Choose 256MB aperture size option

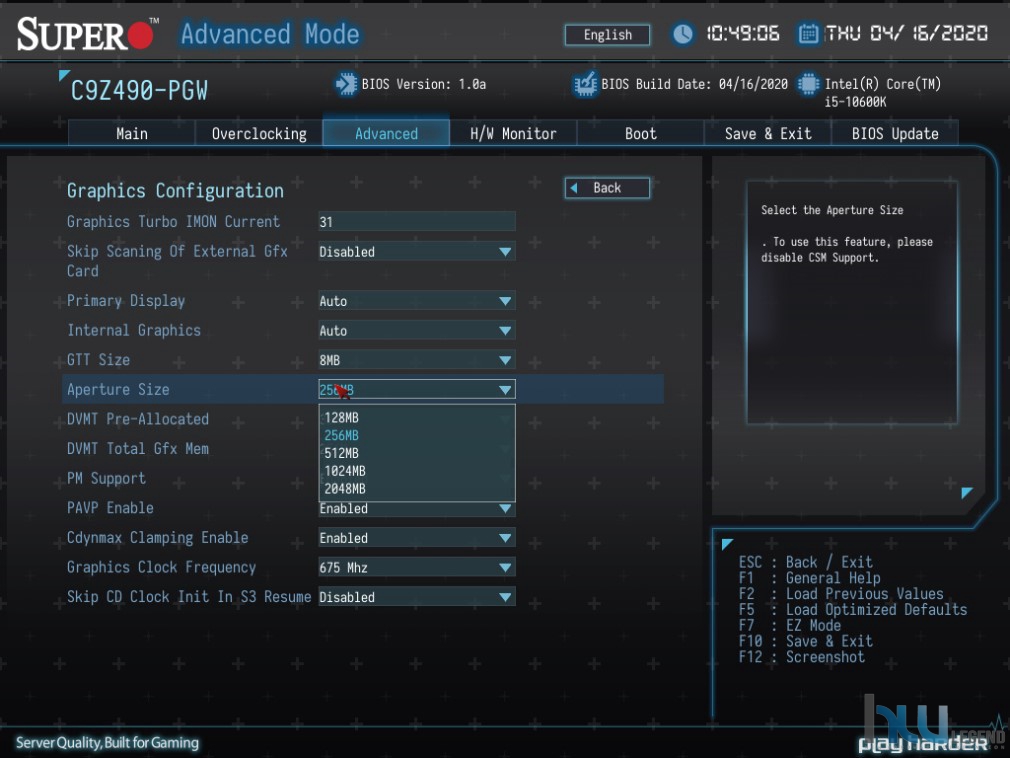coord(417,435)
